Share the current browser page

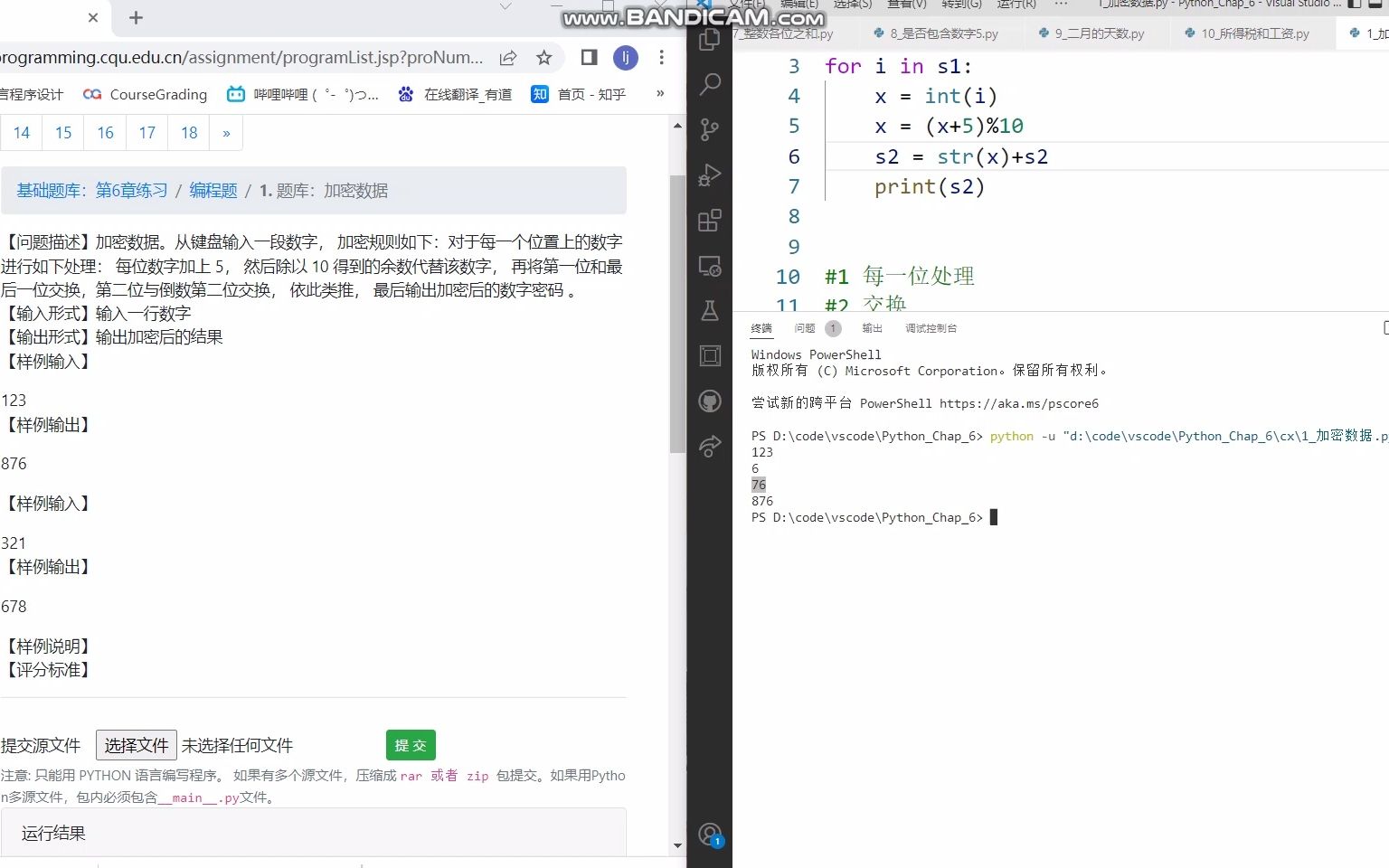click(x=508, y=58)
